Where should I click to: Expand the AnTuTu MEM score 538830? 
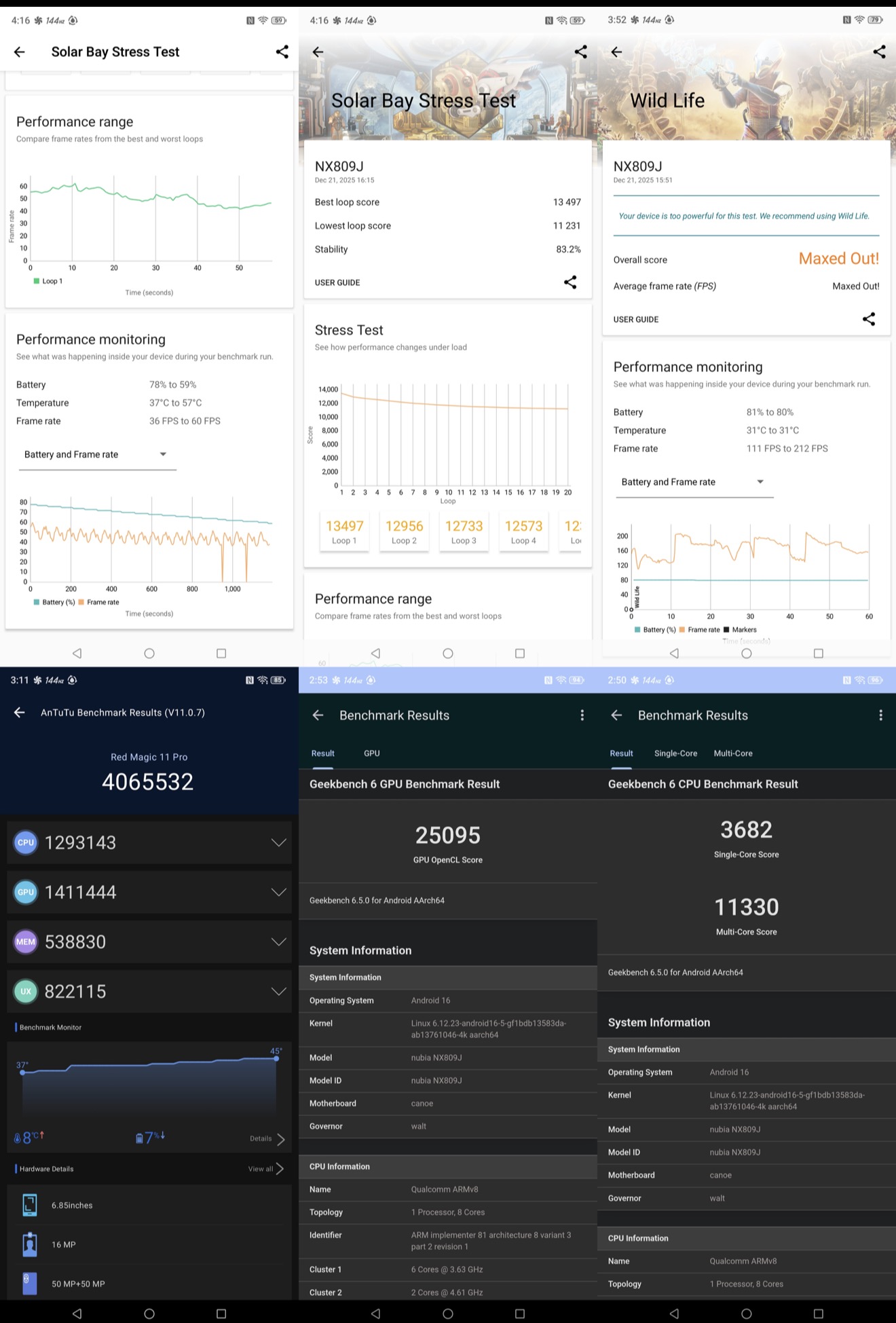(x=149, y=942)
